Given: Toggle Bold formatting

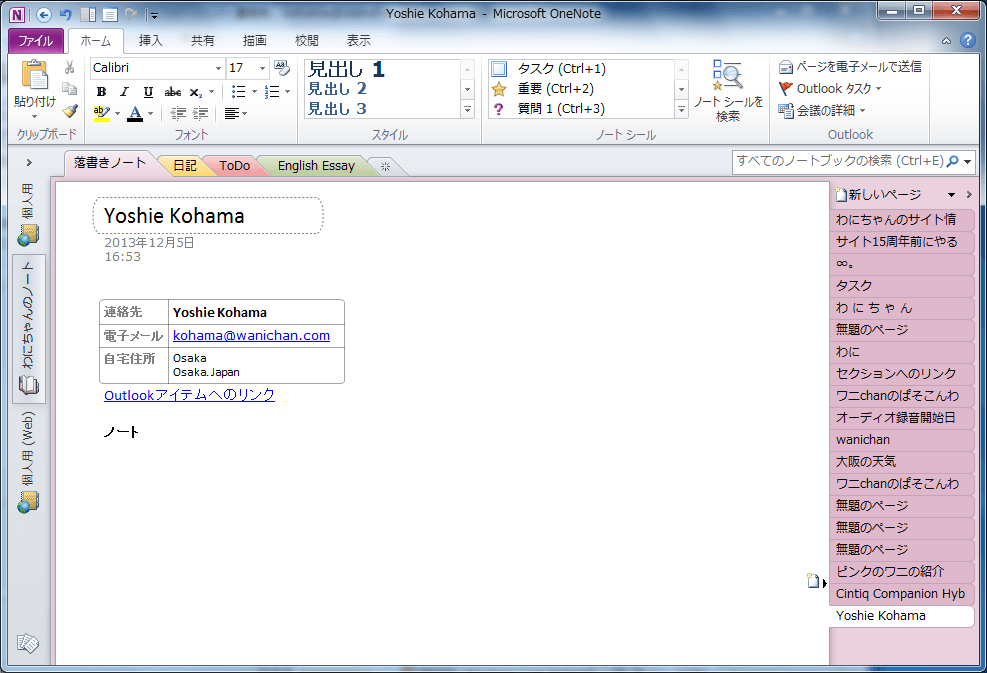Looking at the screenshot, I should tap(101, 92).
